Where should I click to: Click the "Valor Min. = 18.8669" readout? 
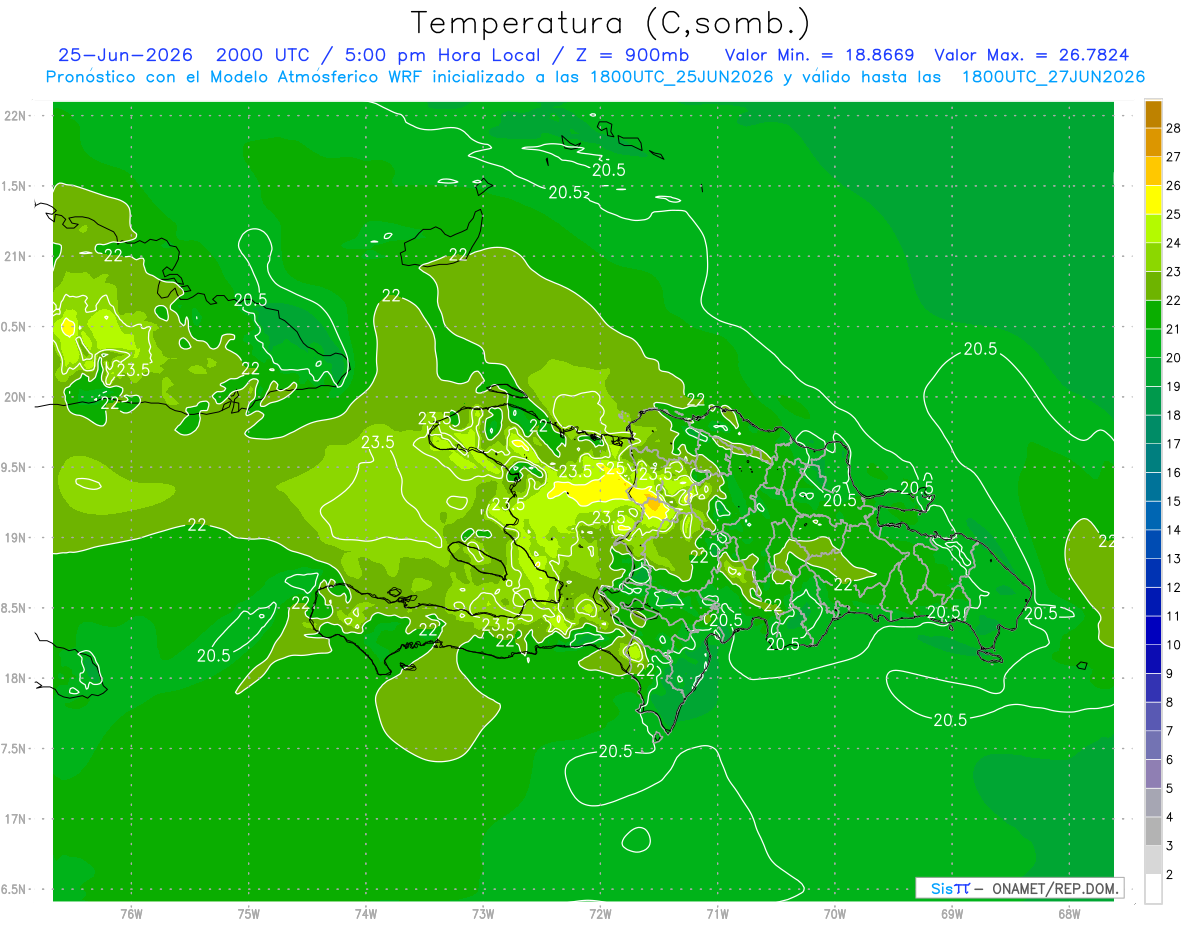820,55
